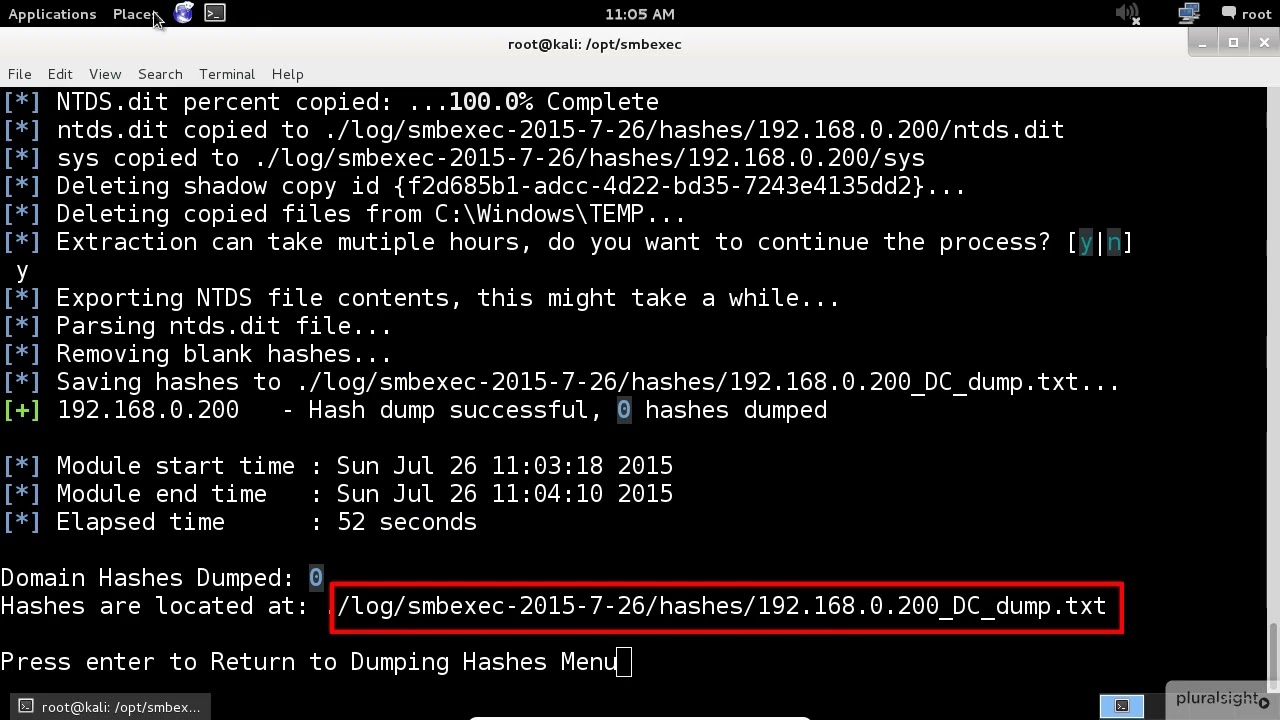Click the 'Hash dump successful' line
This screenshot has width=1280, height=720.
[x=415, y=410]
